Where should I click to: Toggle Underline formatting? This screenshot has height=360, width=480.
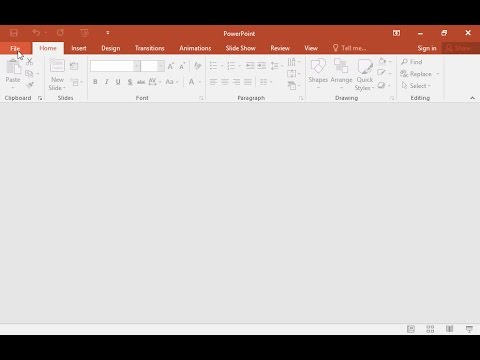[x=118, y=82]
